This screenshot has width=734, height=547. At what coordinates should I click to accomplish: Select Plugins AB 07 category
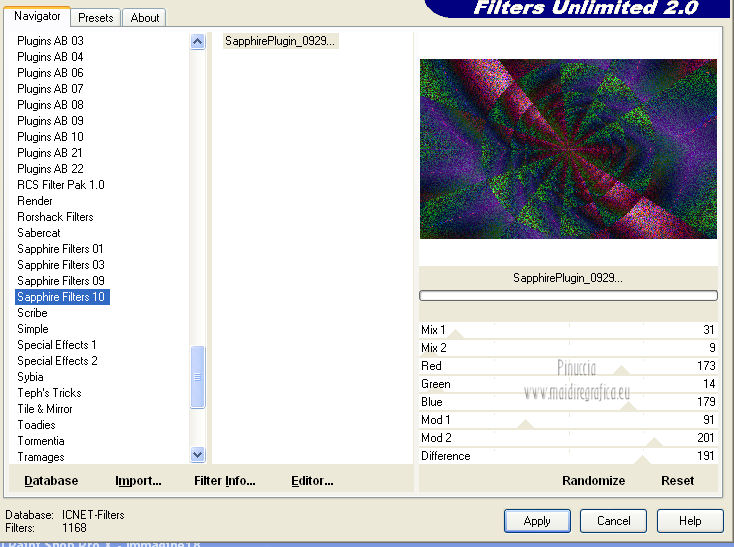click(x=51, y=88)
